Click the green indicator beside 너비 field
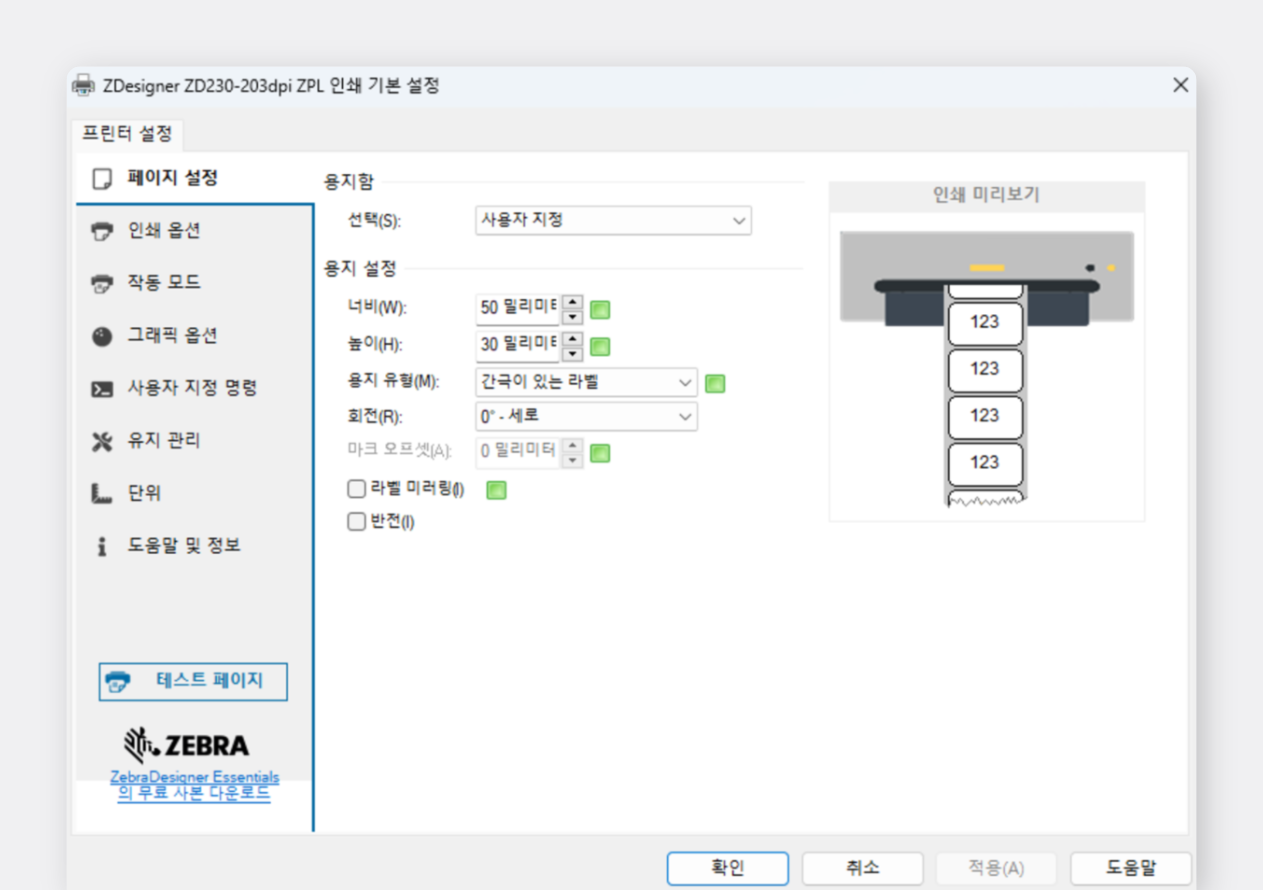This screenshot has width=1263, height=890. click(x=598, y=310)
